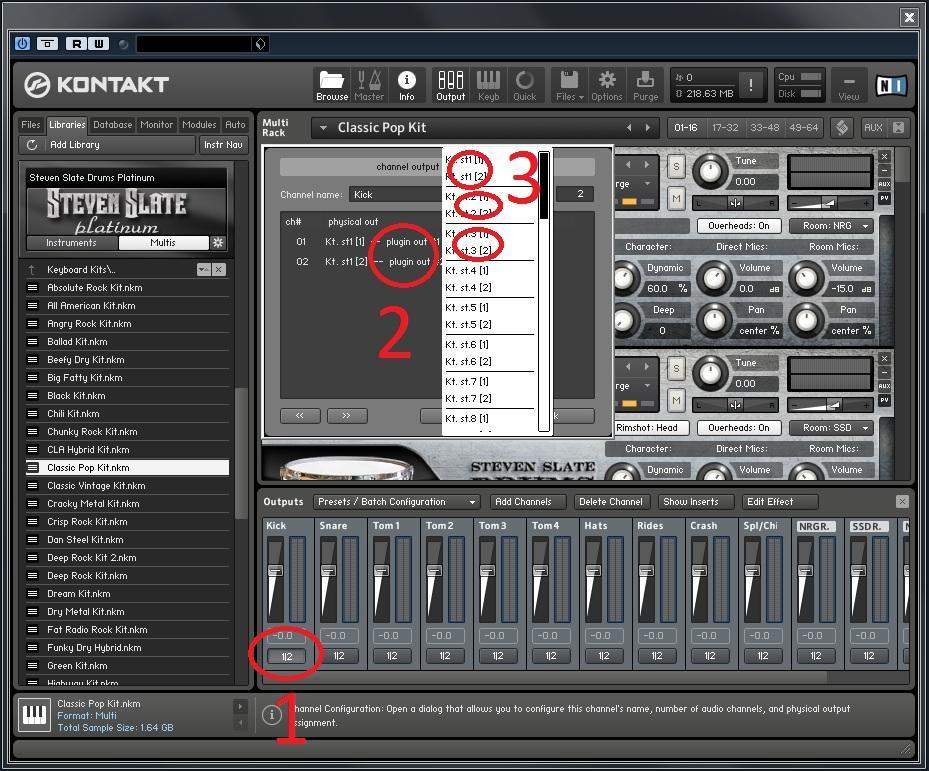This screenshot has width=929, height=771.
Task: Open the Classic Pop Kit multi dropdown arrow
Action: coord(323,127)
